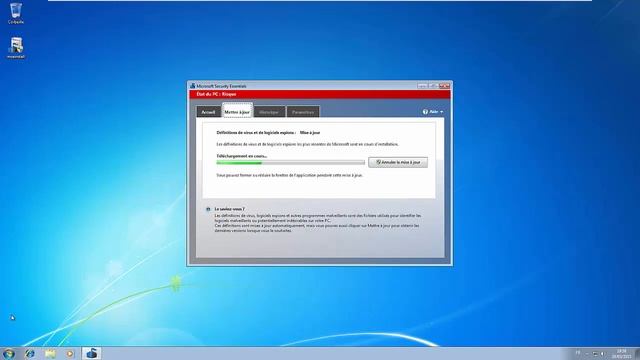The image size is (640, 360).
Task: Click the Aide help question mark icon
Action: tap(425, 111)
